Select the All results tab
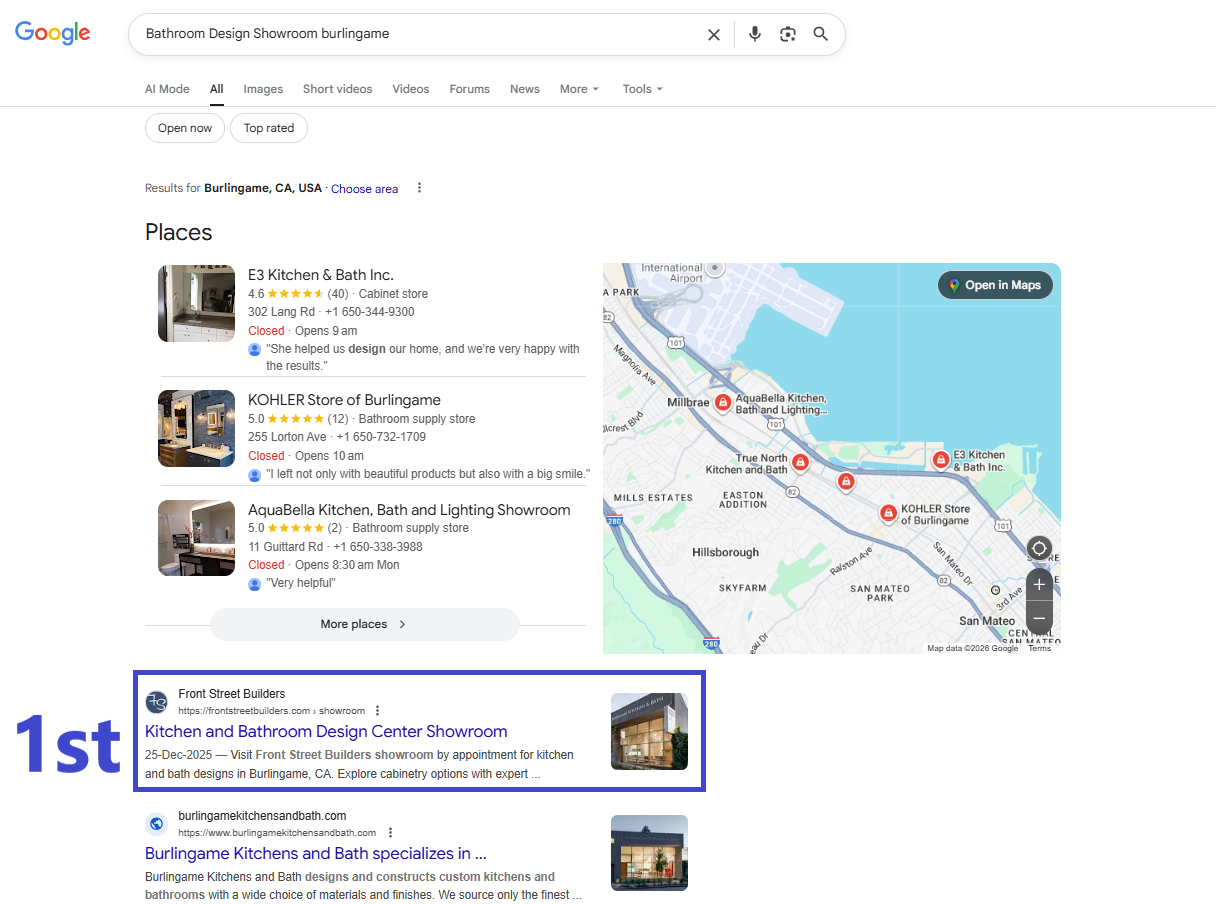 click(216, 89)
